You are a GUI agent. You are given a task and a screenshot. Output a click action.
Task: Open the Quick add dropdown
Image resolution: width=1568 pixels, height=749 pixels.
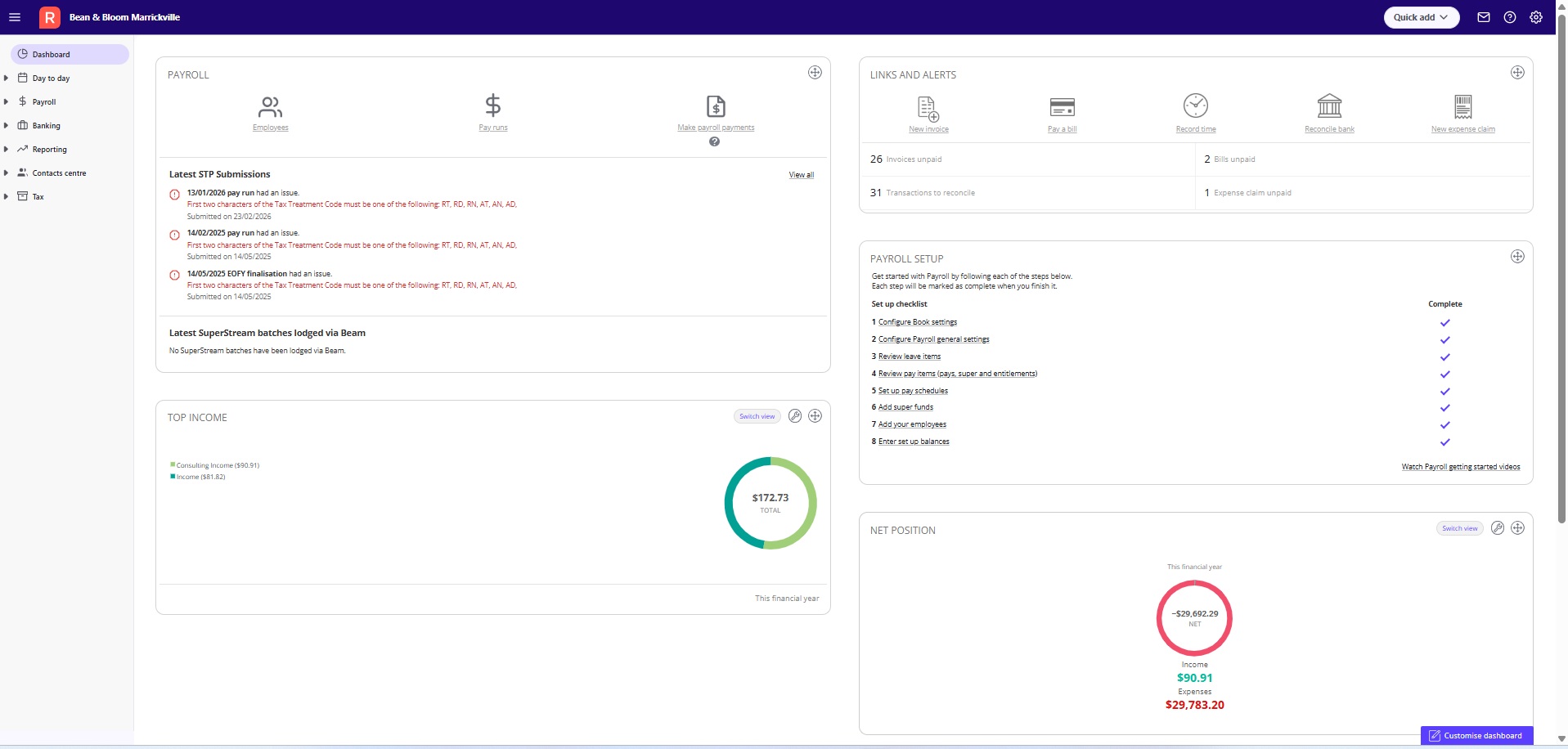click(x=1421, y=17)
